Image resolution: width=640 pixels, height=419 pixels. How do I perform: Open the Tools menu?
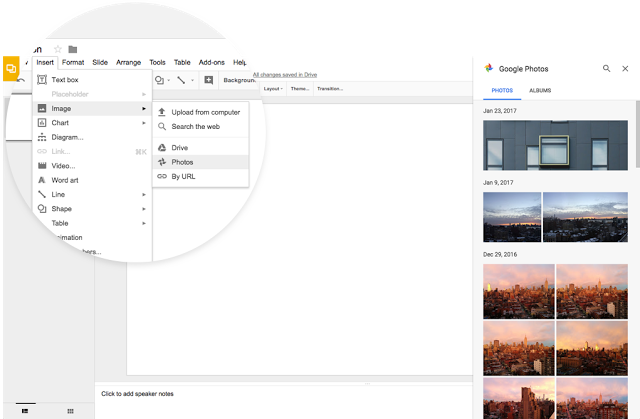click(157, 62)
